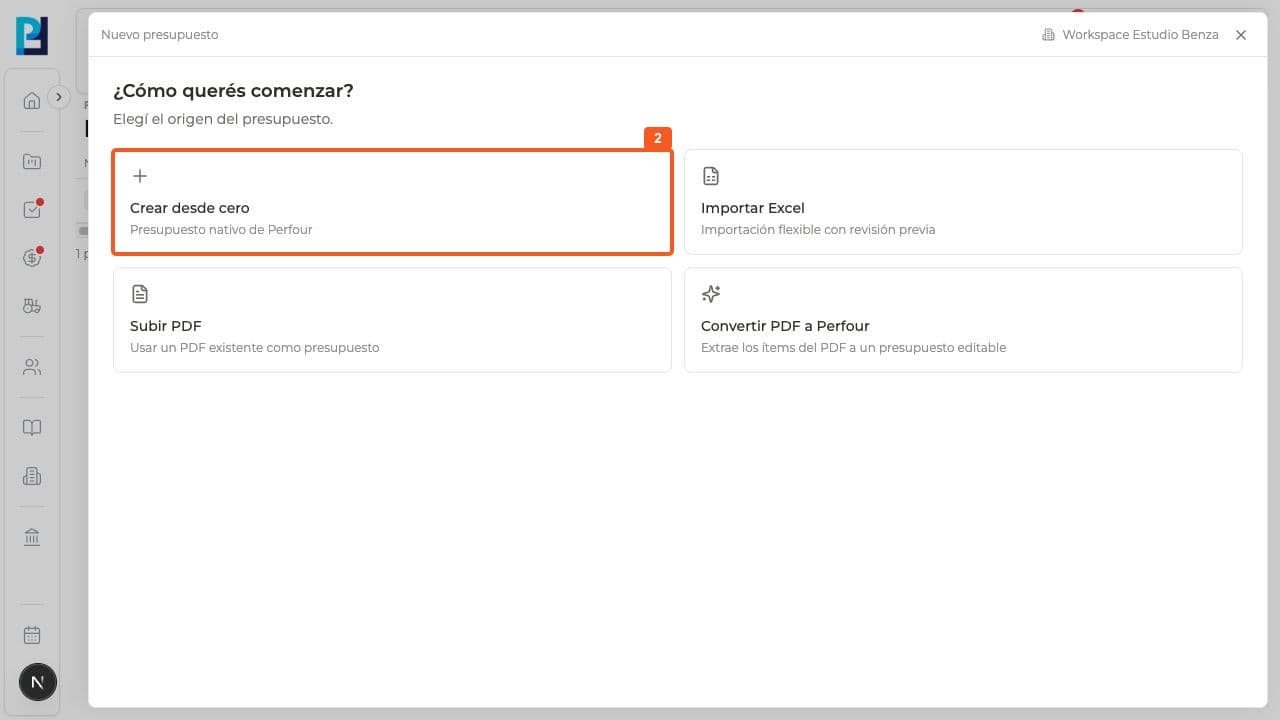Click the heading ¿Cómo querés comenzar?
The height and width of the screenshot is (720, 1280).
[x=233, y=91]
